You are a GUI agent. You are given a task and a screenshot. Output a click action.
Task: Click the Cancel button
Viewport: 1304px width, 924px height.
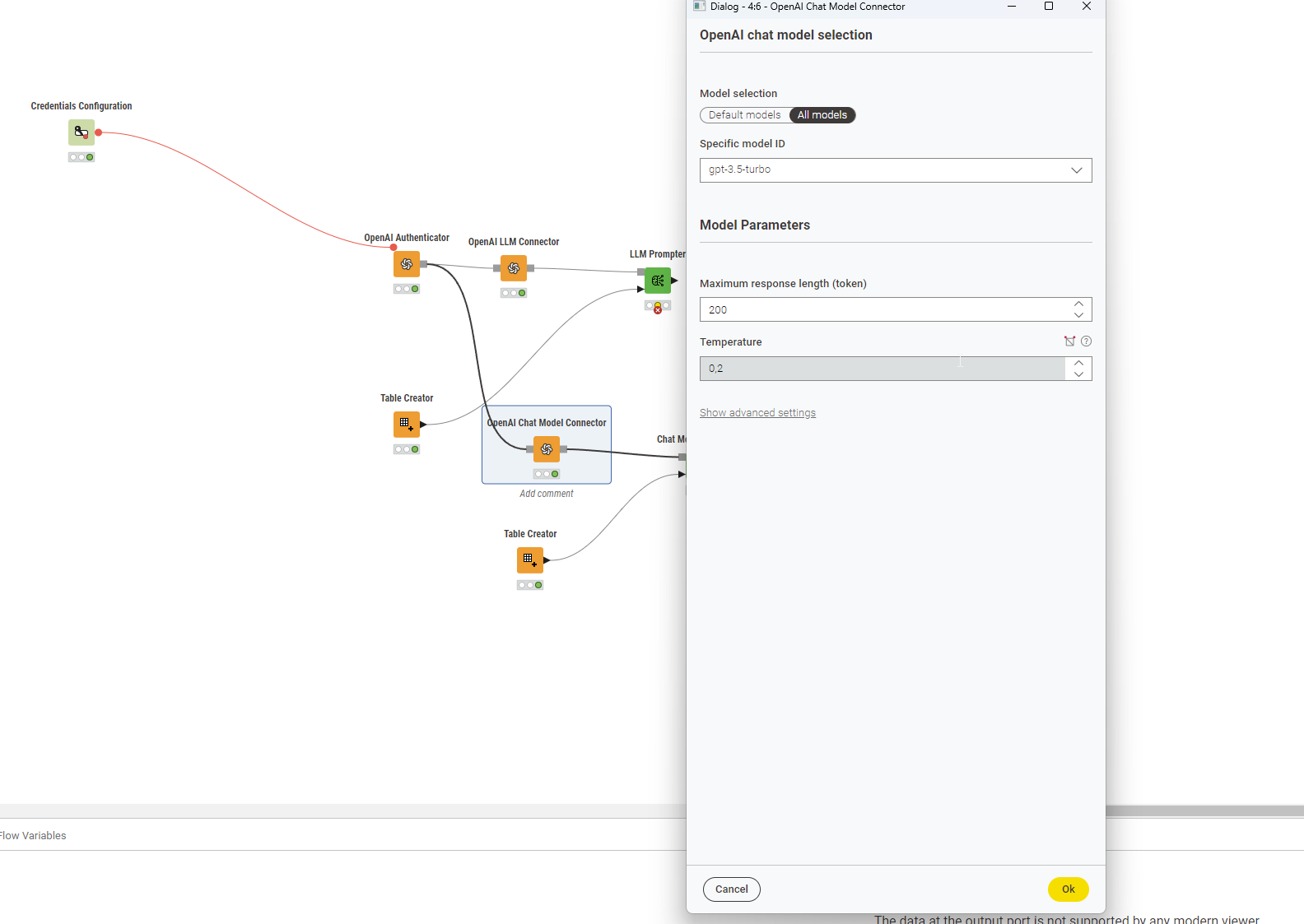point(732,889)
